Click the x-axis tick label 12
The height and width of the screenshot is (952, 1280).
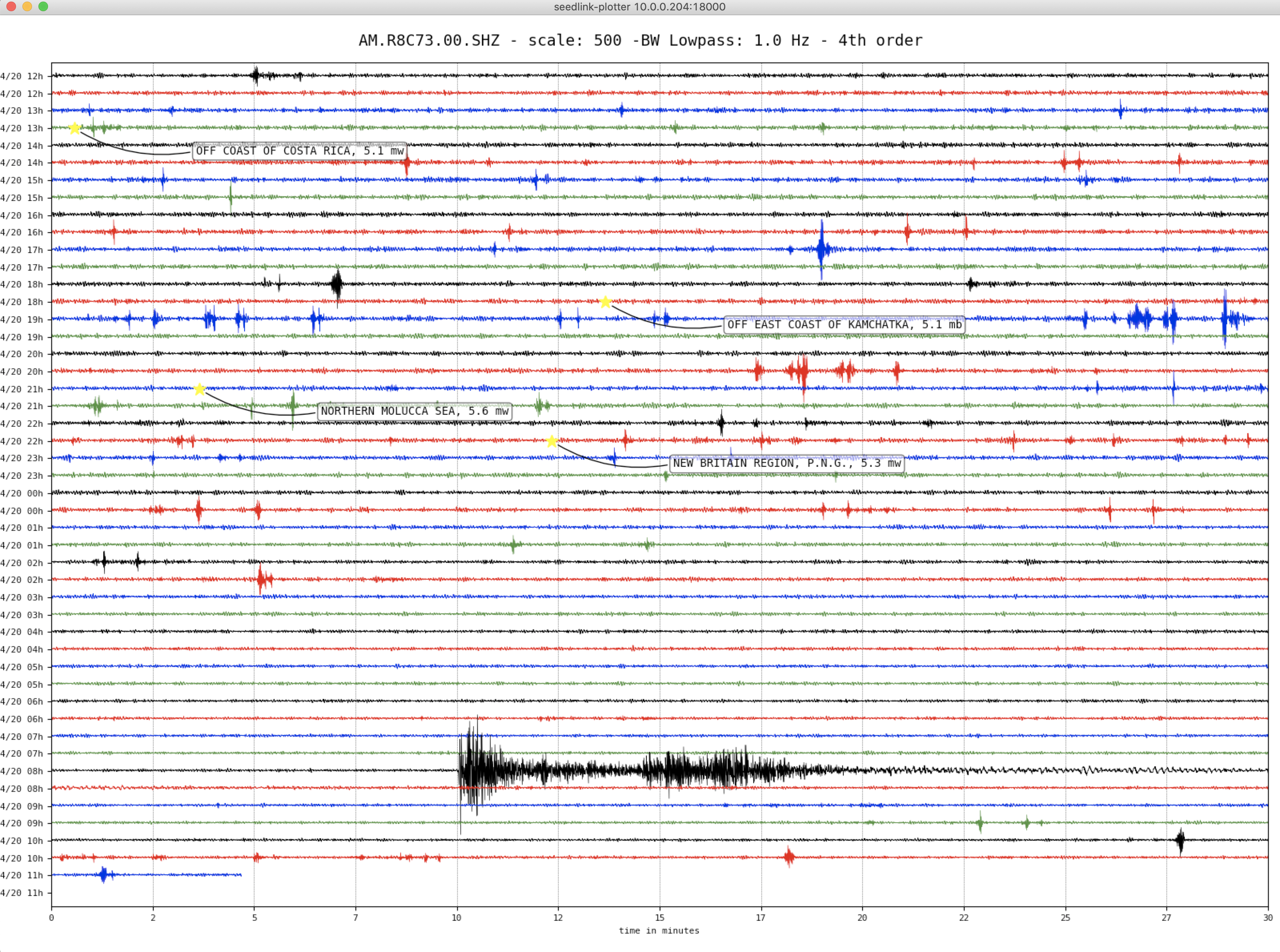pos(558,918)
